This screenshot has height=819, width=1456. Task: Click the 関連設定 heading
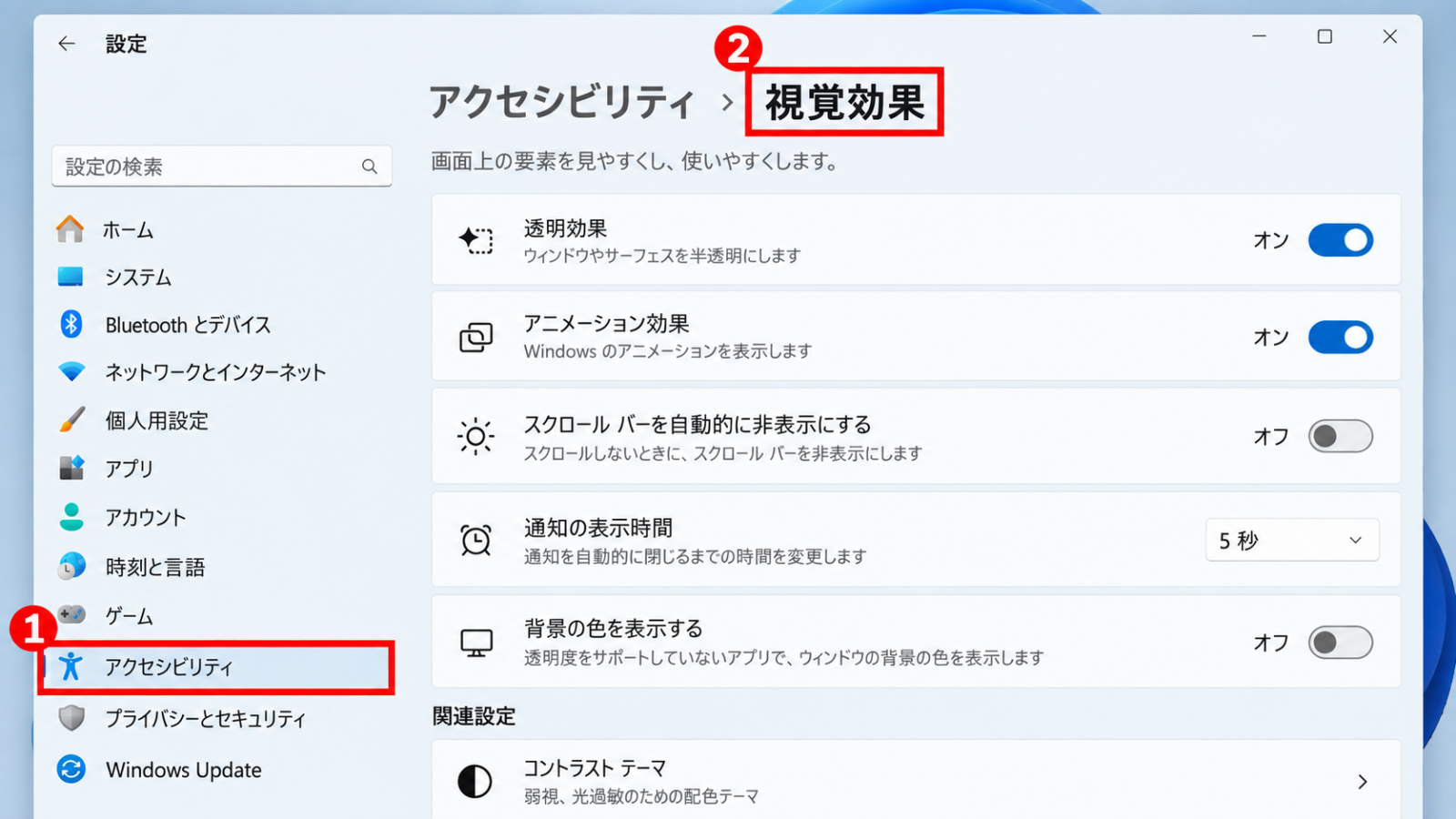[473, 716]
